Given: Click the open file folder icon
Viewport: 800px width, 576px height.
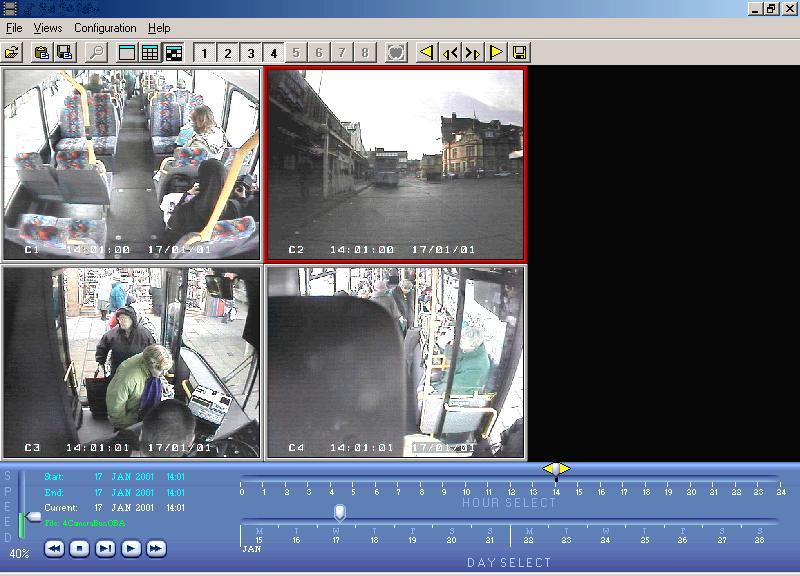Looking at the screenshot, I should pos(12,52).
